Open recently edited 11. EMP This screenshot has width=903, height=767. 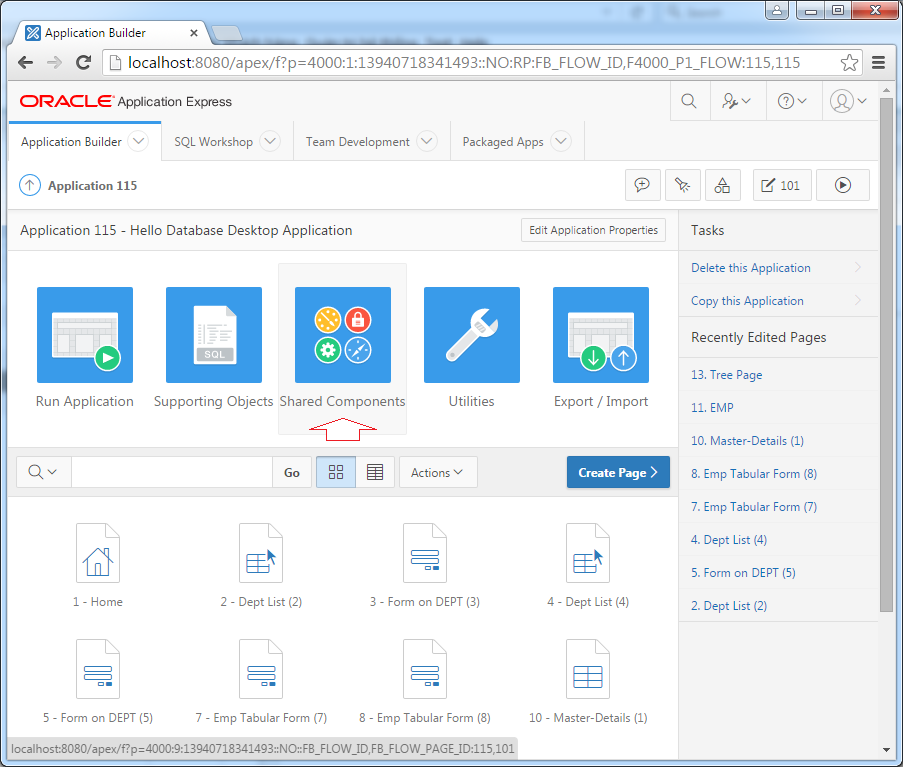712,408
